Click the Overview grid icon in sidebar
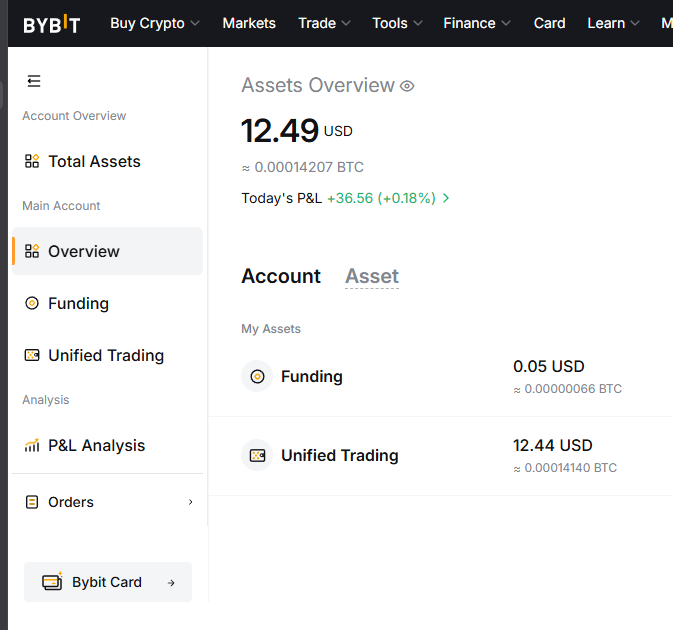 pyautogui.click(x=32, y=251)
